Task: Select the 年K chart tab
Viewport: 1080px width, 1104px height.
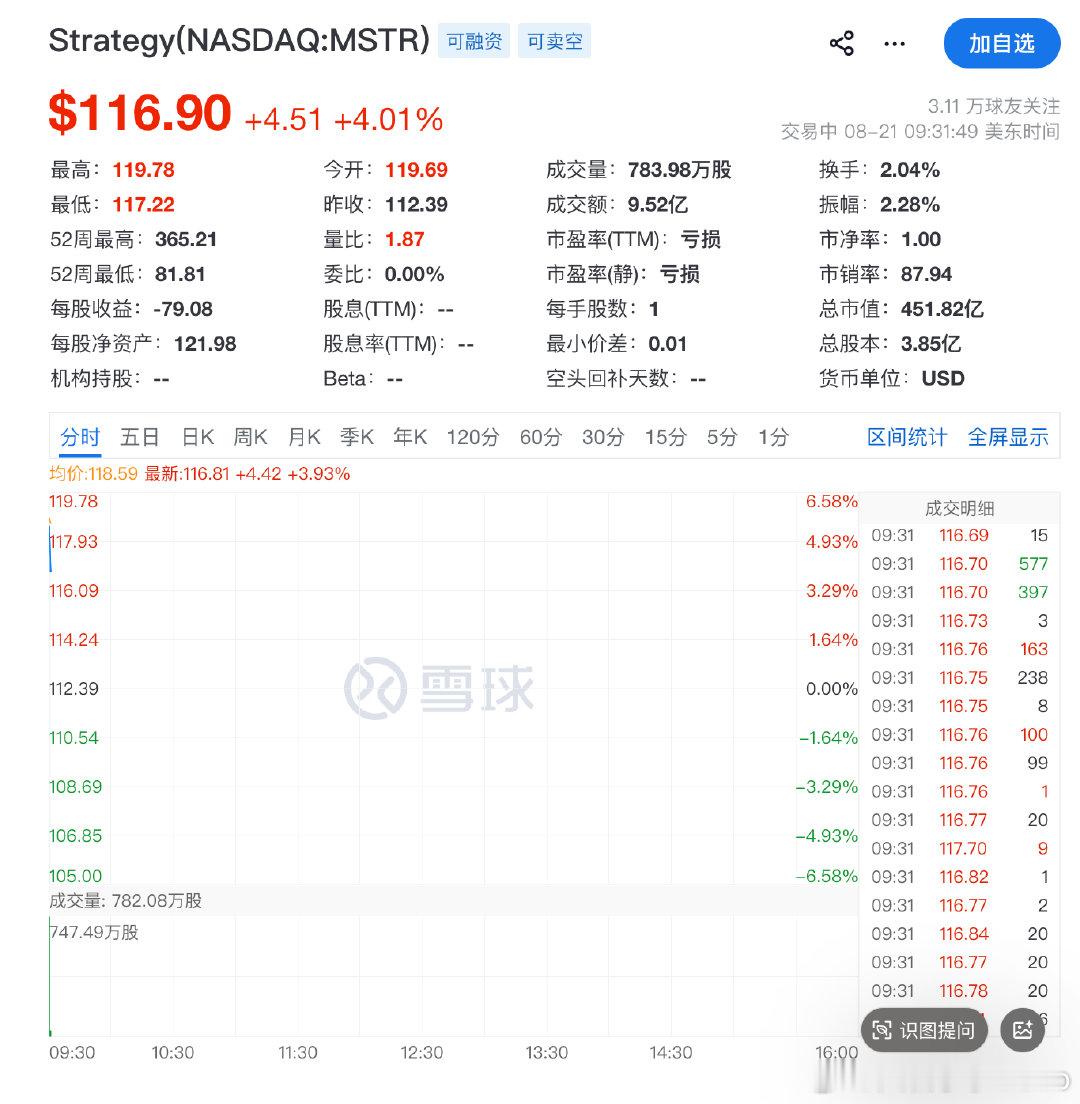Action: tap(410, 437)
